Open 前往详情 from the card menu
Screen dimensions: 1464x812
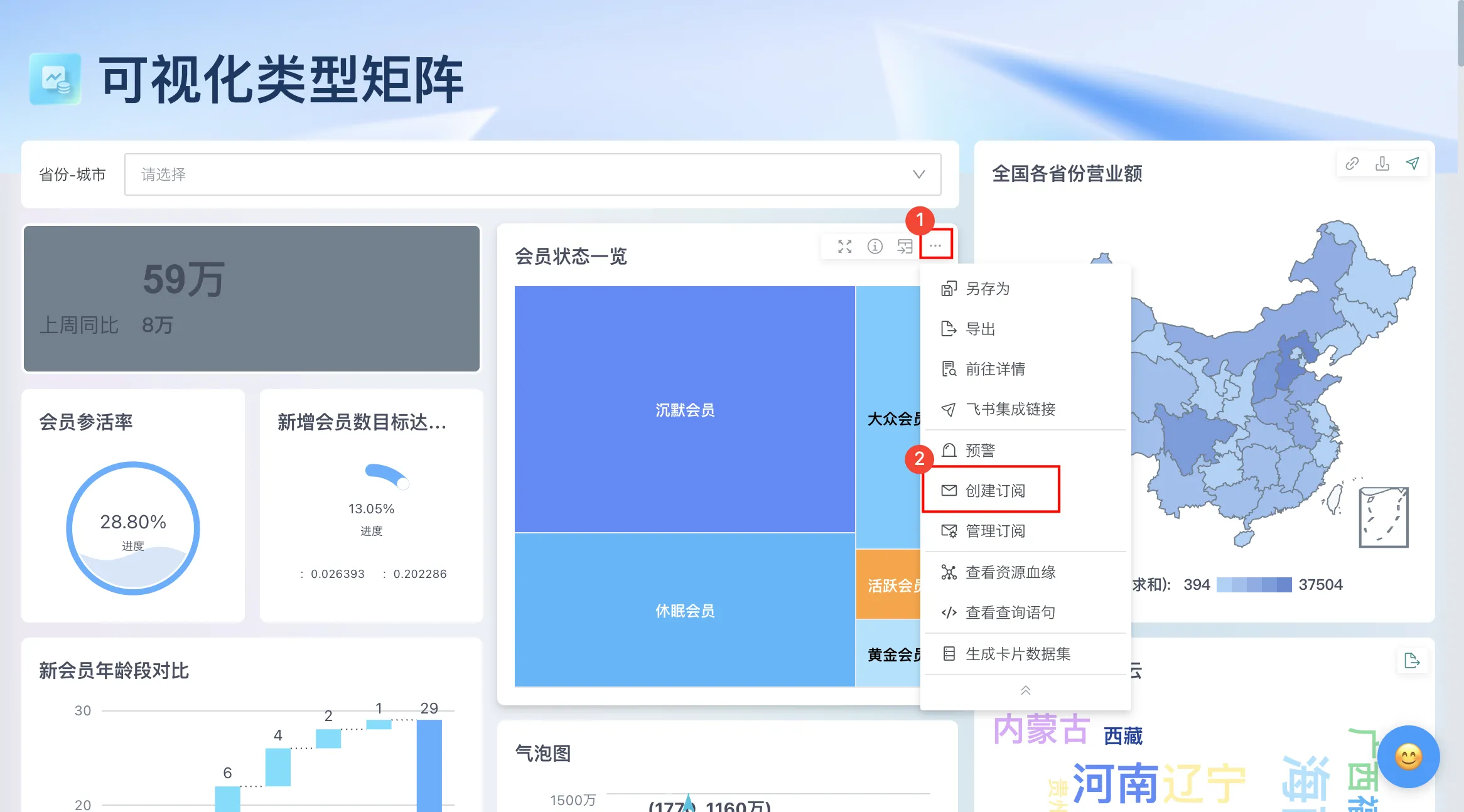995,370
